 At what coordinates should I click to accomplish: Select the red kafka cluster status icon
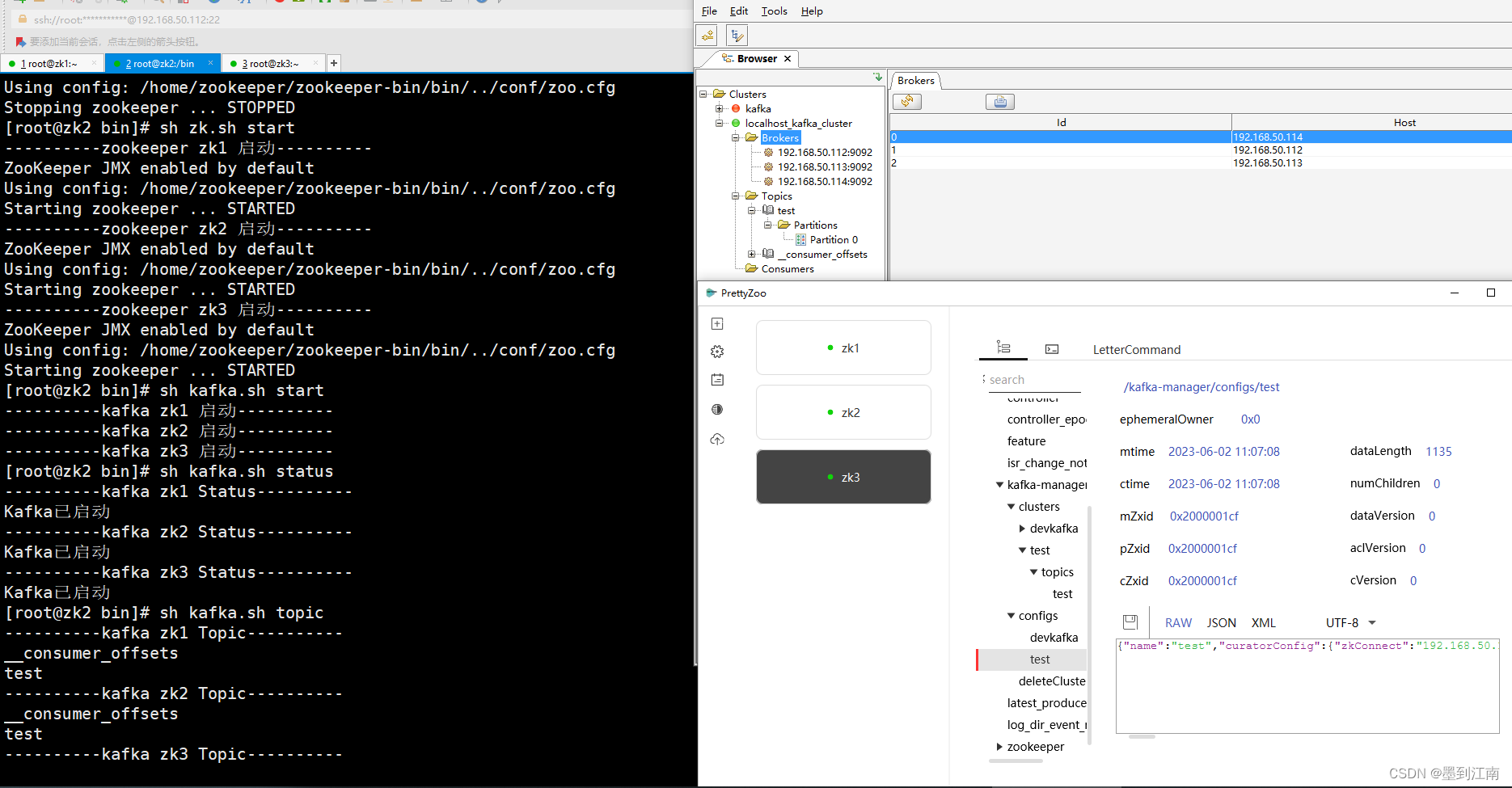(736, 108)
